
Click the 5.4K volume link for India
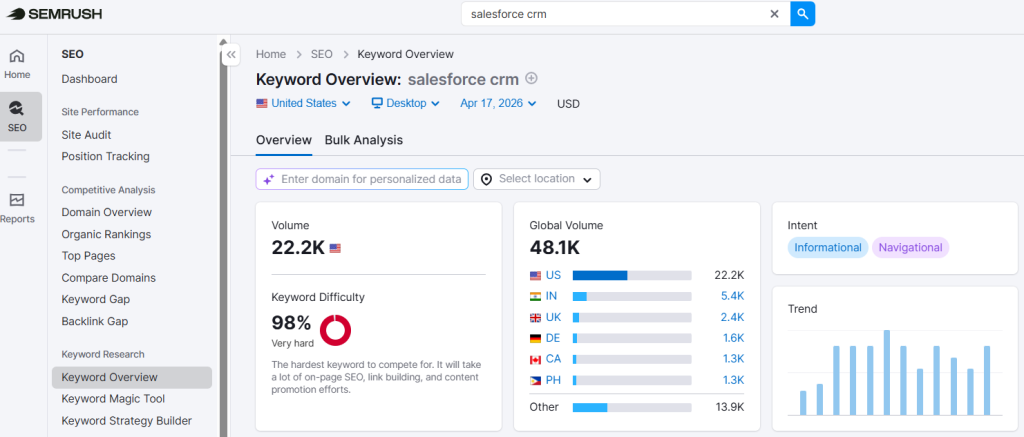[733, 296]
